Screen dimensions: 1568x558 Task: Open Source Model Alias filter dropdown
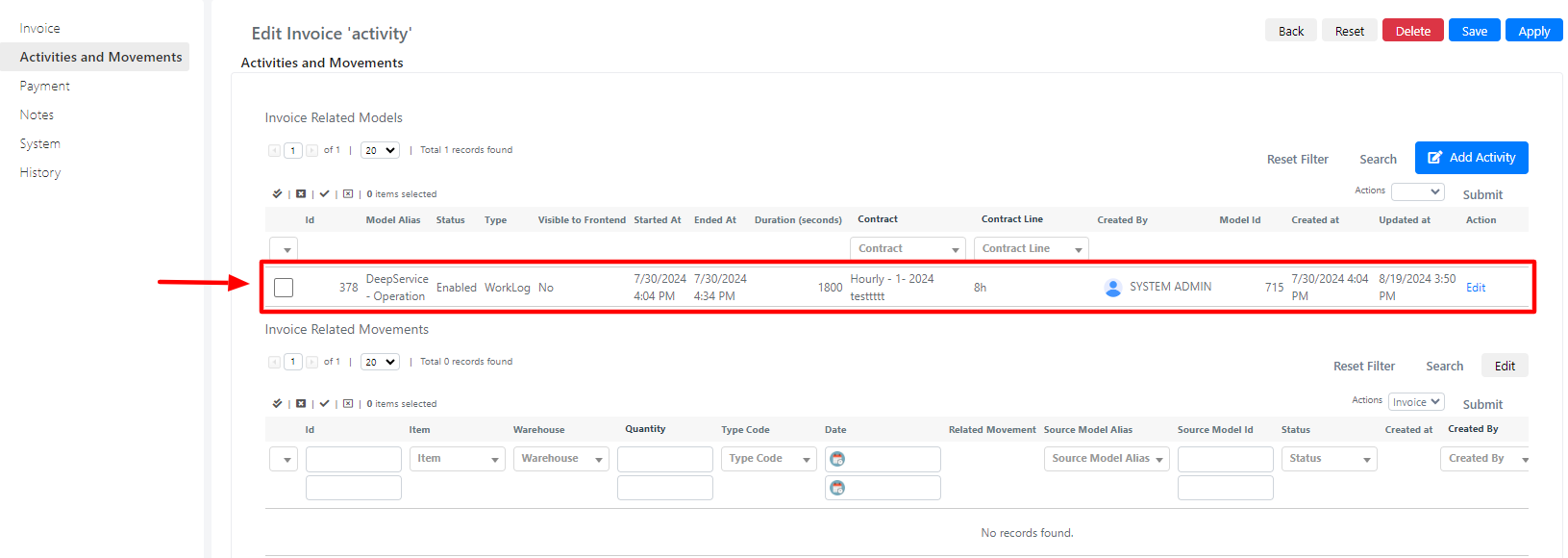tap(1107, 459)
